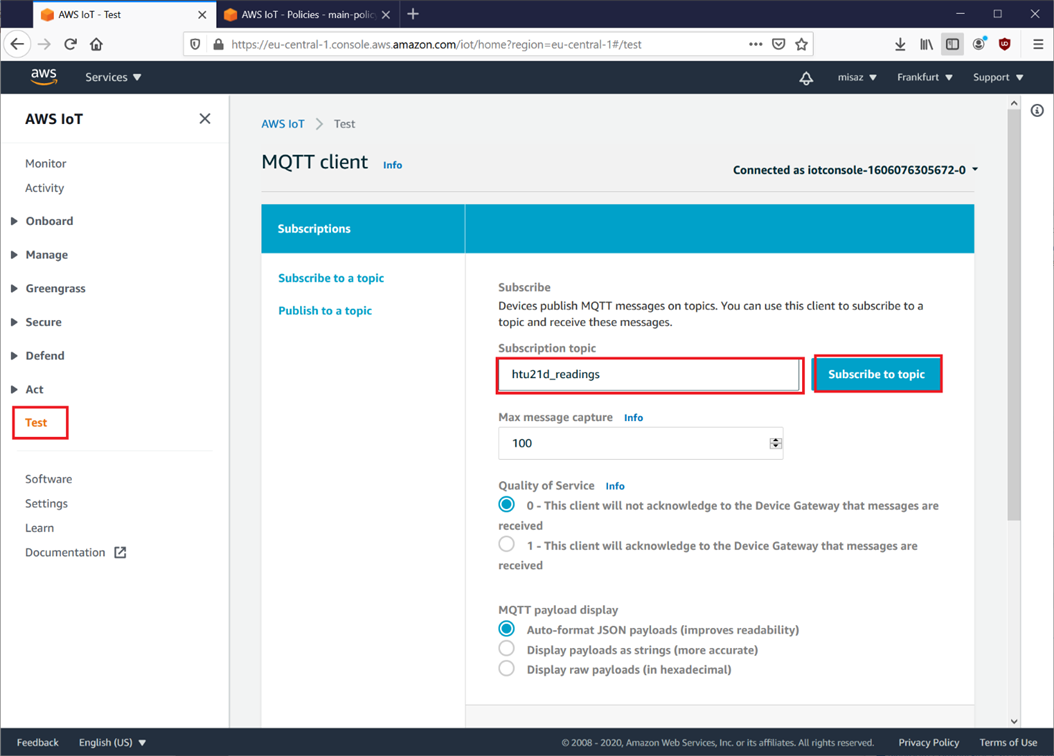Click the Subscribe to a topic link
This screenshot has width=1054, height=756.
click(331, 278)
